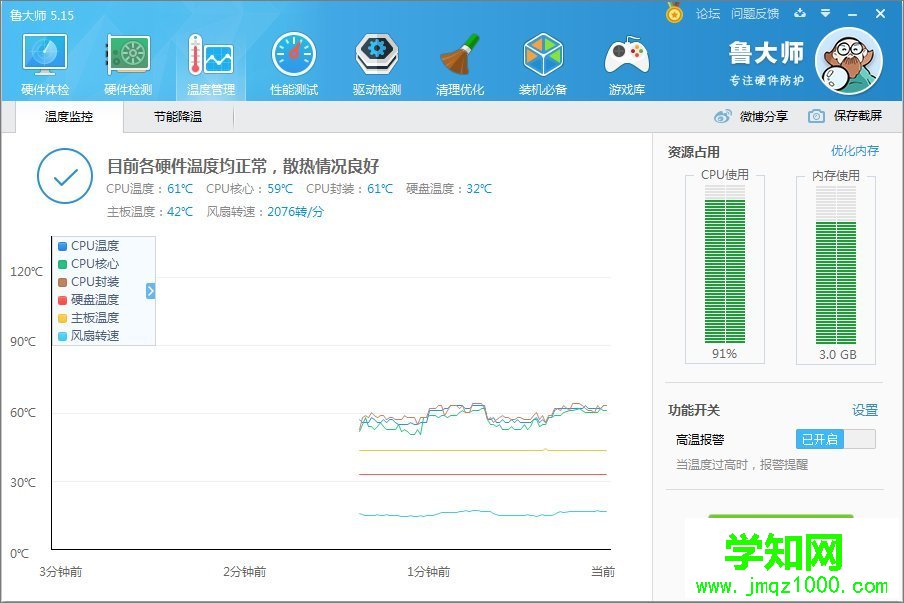Click the 保存截屏 screenshot camera icon
Viewport: 904px width, 603px height.
click(815, 115)
